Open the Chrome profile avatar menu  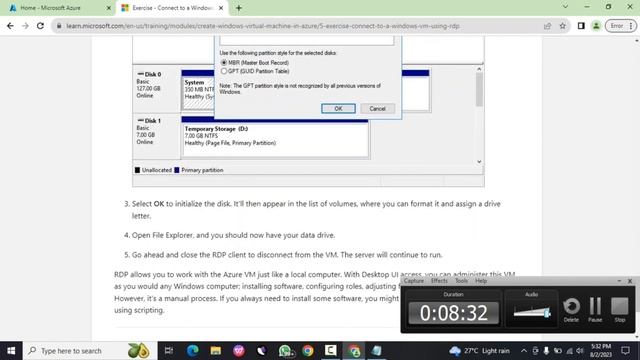click(x=596, y=26)
